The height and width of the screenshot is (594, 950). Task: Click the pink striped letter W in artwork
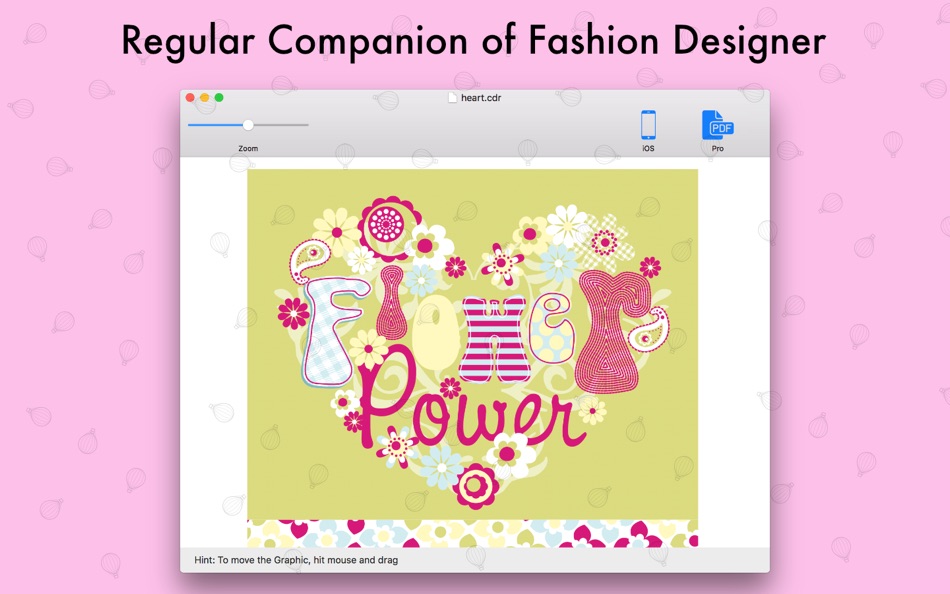click(x=493, y=339)
